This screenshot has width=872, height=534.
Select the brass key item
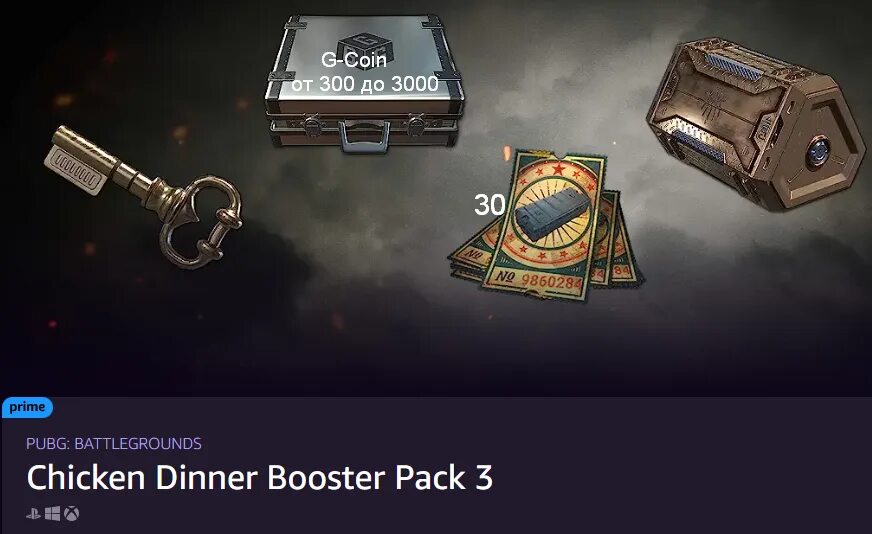[143, 196]
